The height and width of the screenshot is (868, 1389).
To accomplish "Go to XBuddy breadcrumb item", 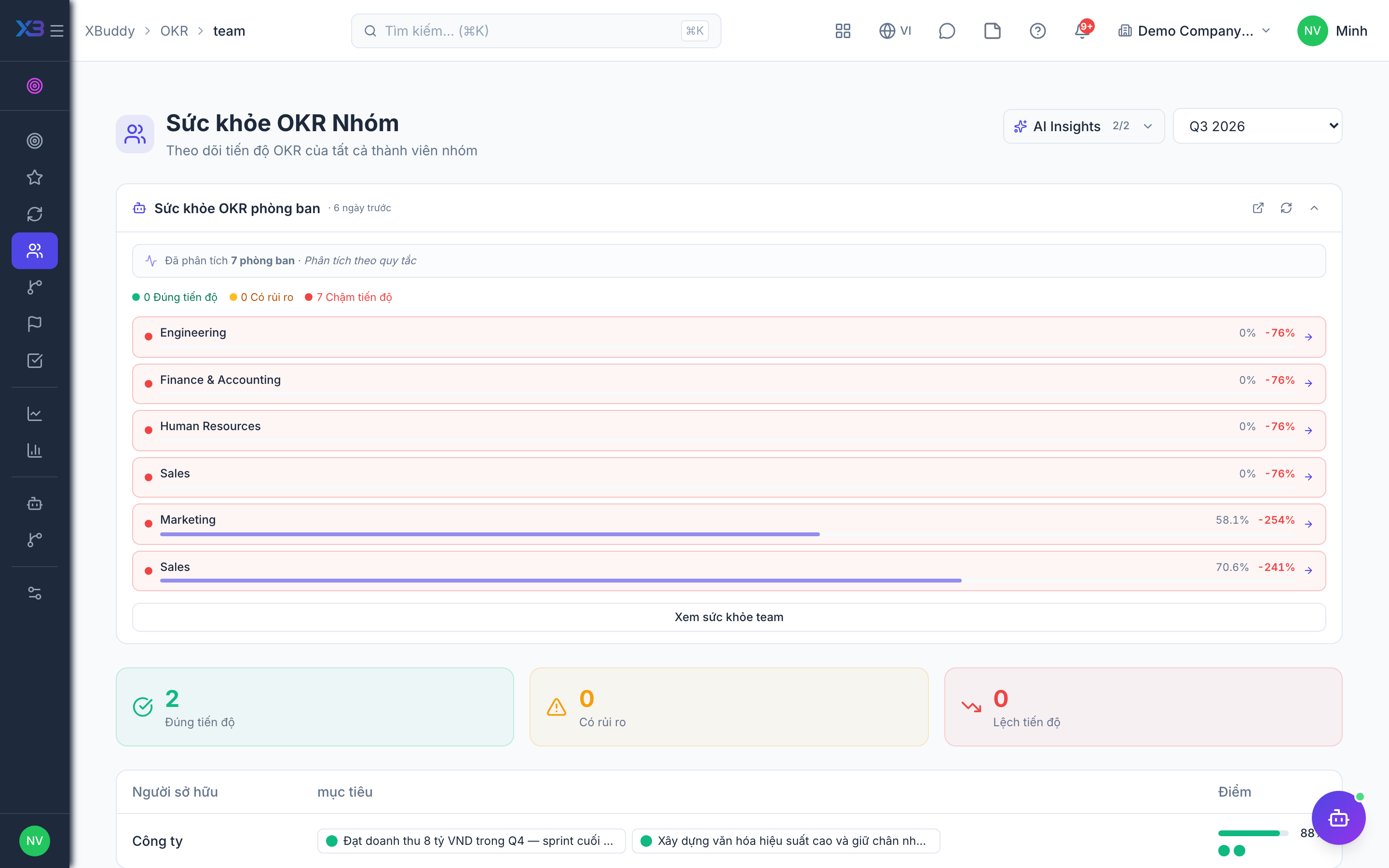I will [109, 31].
